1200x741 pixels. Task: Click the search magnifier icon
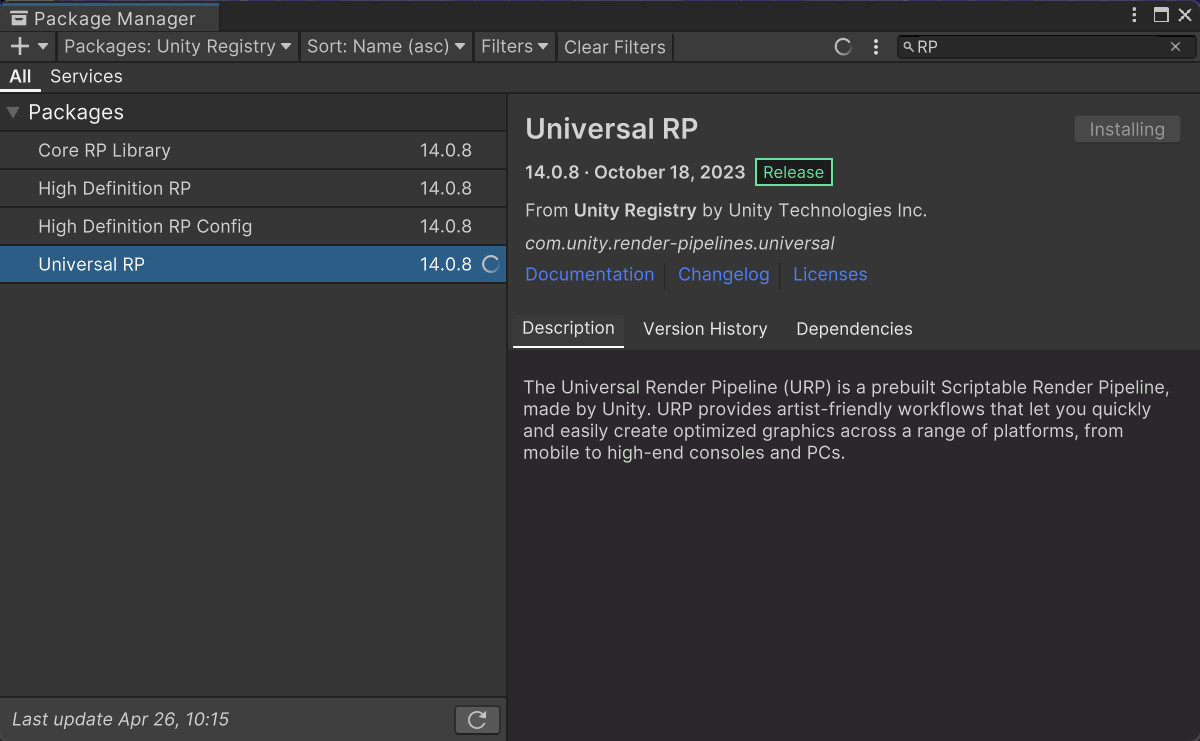click(908, 47)
